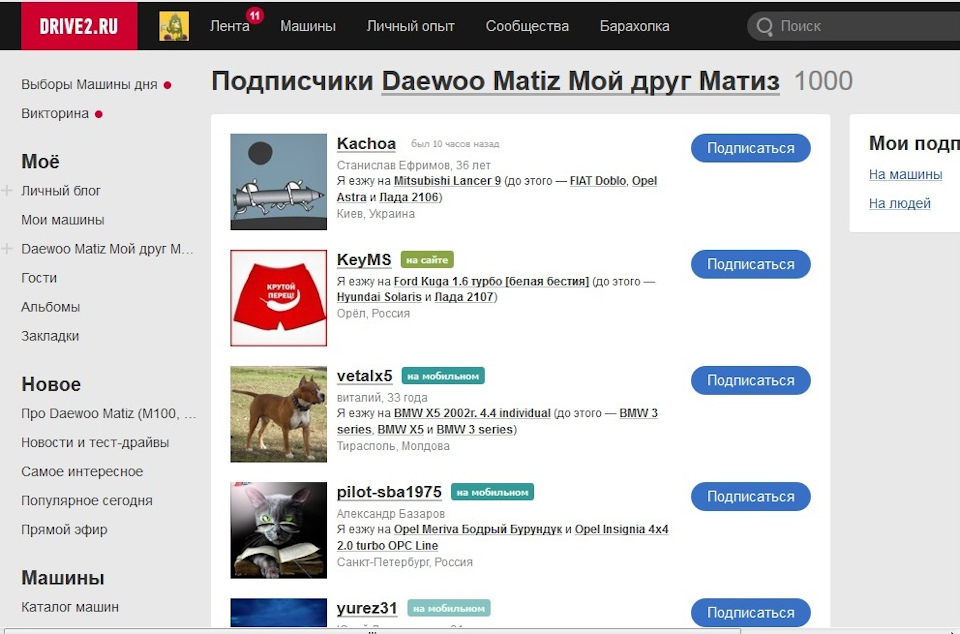The image size is (960, 634).
Task: Open Новости и тест-драйвы
Action: click(95, 442)
